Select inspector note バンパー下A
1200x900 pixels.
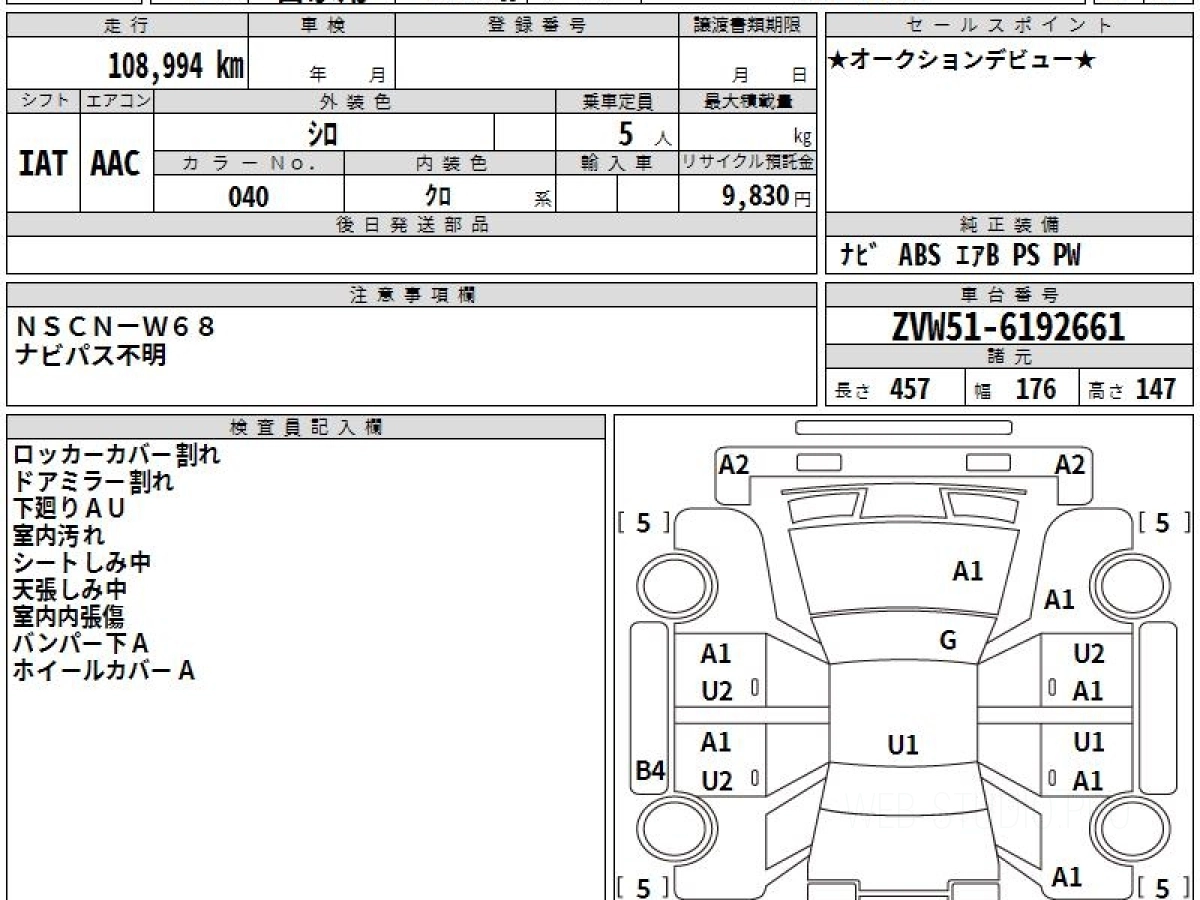[x=80, y=644]
